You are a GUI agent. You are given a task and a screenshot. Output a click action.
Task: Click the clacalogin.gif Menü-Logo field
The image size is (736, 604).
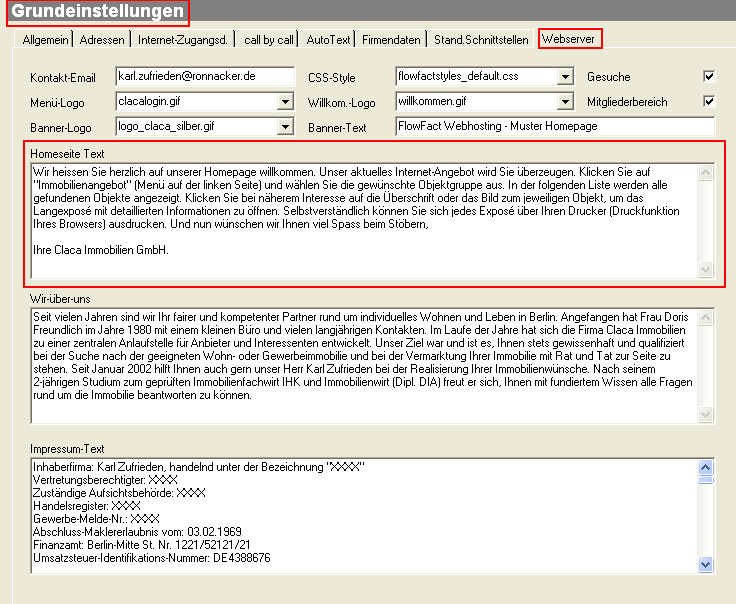pos(197,101)
